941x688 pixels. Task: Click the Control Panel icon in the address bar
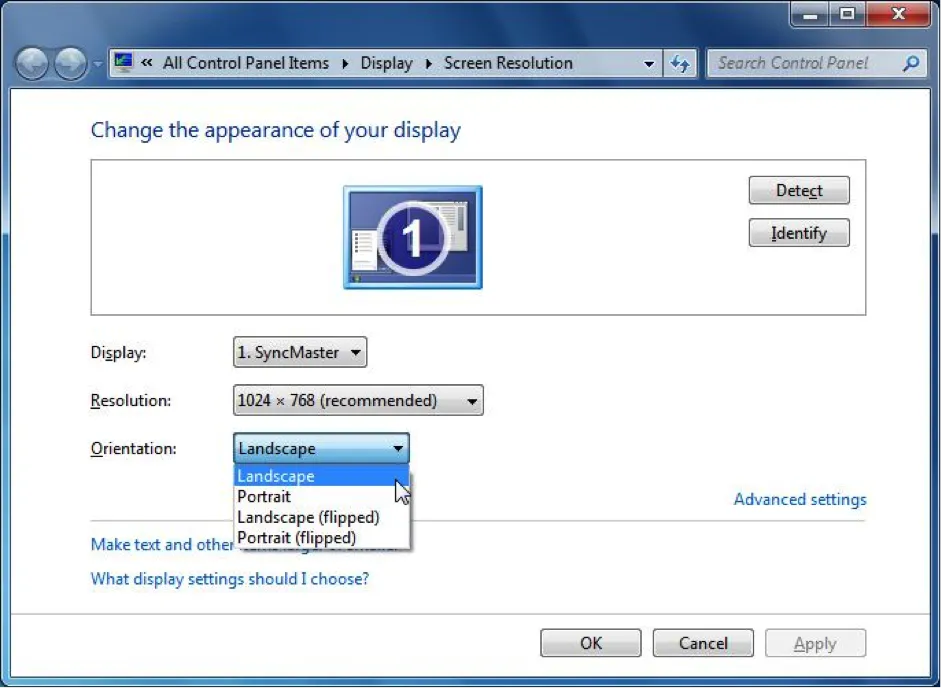click(x=124, y=62)
